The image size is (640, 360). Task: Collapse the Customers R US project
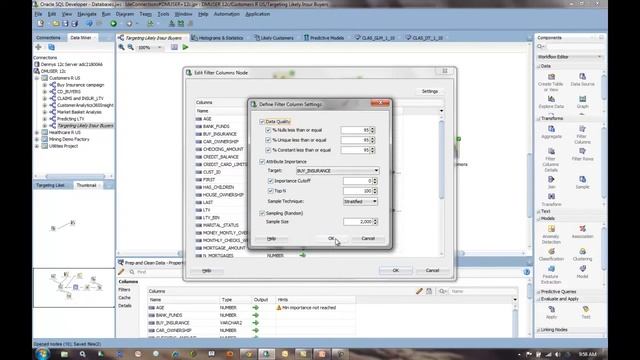pos(37,78)
